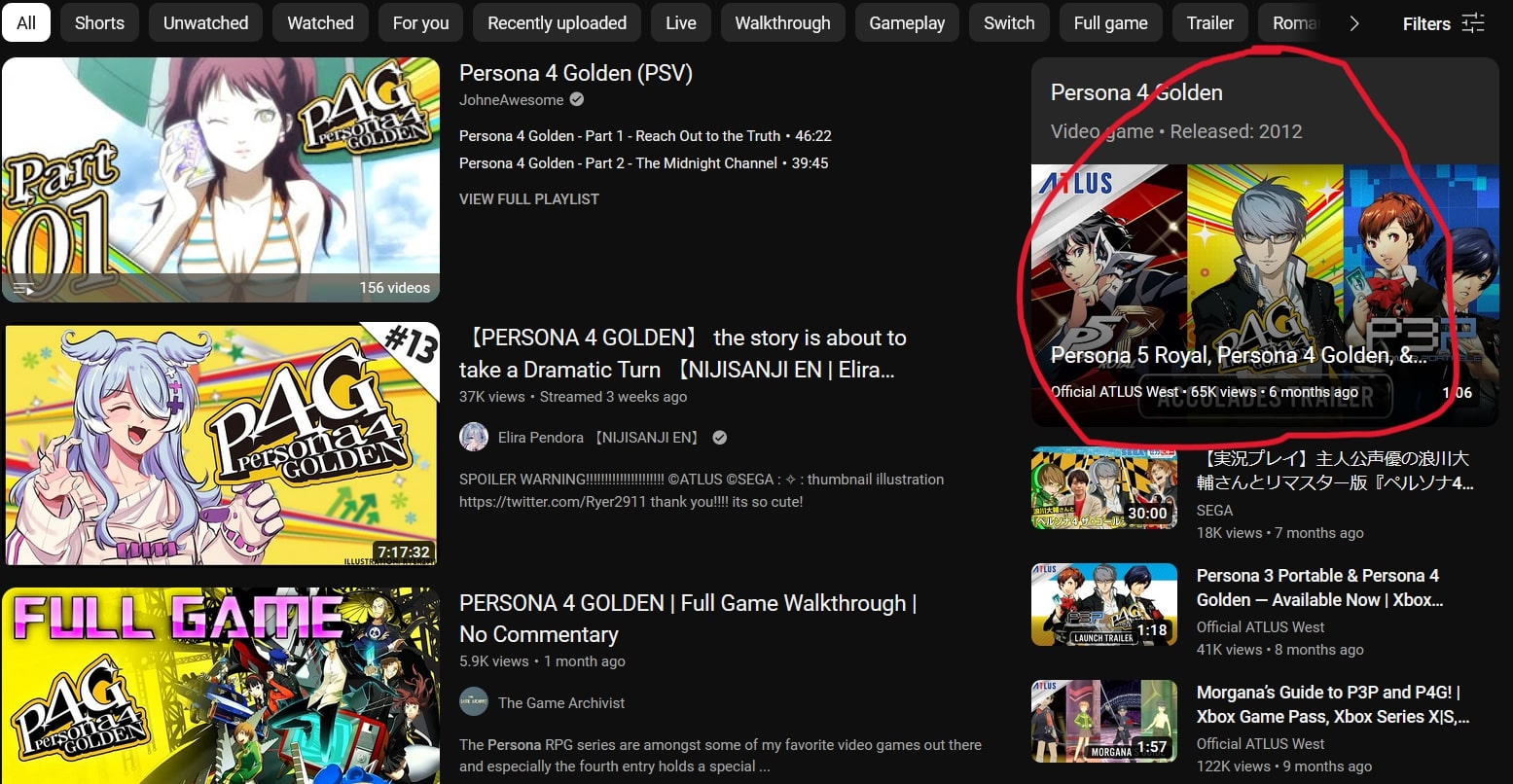1513x784 pixels.
Task: Select the Recently uploaded chip
Action: tap(557, 22)
